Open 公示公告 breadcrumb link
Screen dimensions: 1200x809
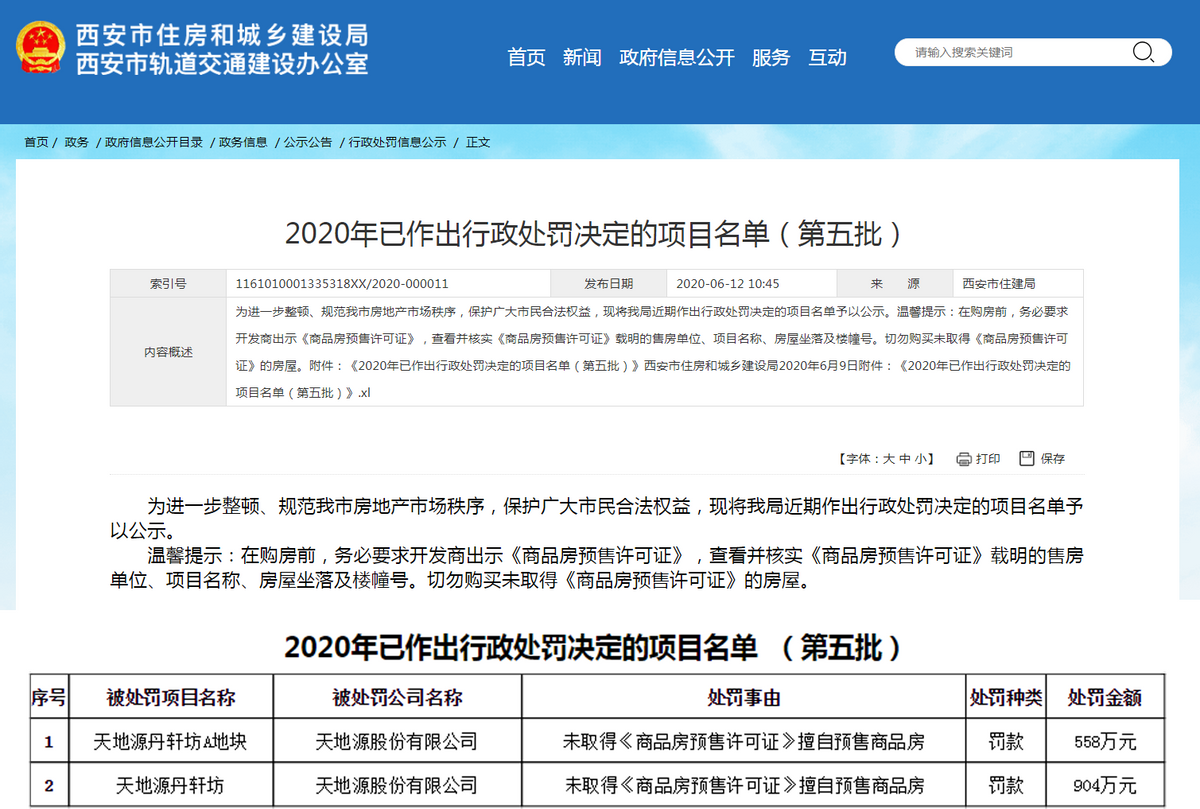tap(308, 142)
